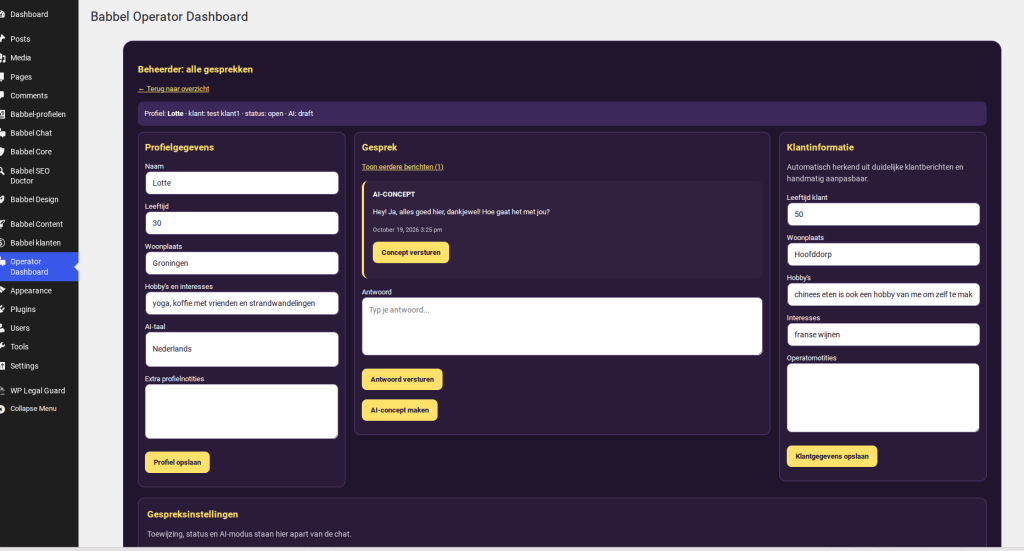The image size is (1024, 551).
Task: Open the Babbel Chat menu item
Action: (x=39, y=133)
